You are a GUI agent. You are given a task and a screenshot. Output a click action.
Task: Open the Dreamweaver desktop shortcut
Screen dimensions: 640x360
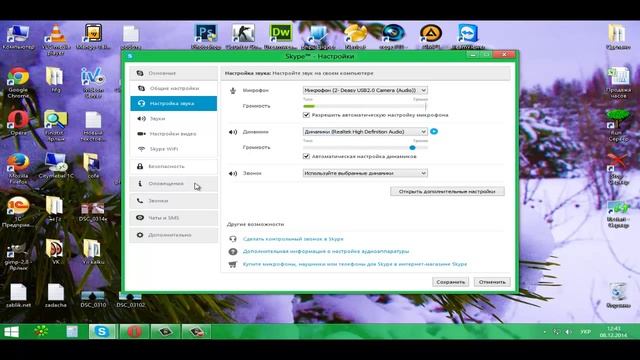(280, 37)
